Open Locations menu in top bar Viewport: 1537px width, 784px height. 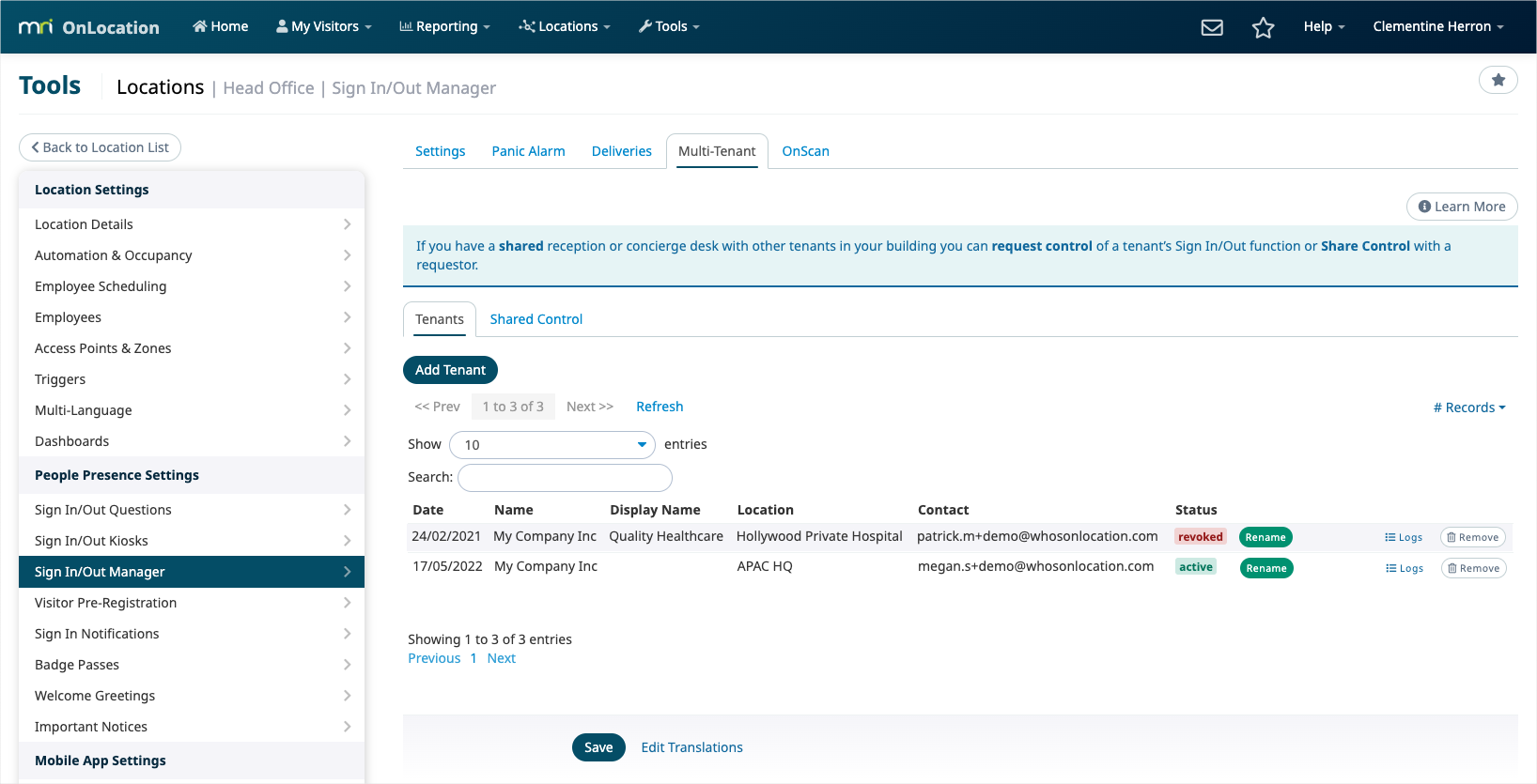coord(565,26)
